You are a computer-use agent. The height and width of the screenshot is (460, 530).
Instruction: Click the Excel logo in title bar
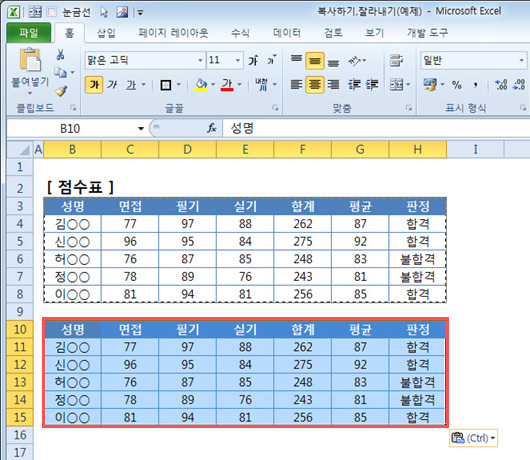click(x=14, y=12)
